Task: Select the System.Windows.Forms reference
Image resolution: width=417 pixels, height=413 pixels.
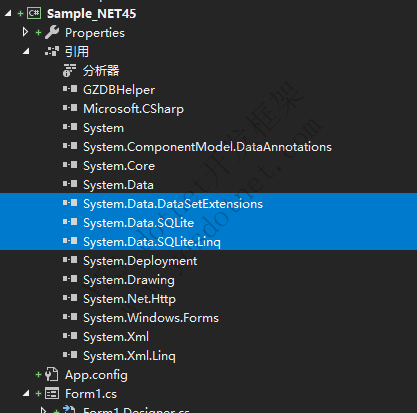Action: click(151, 318)
